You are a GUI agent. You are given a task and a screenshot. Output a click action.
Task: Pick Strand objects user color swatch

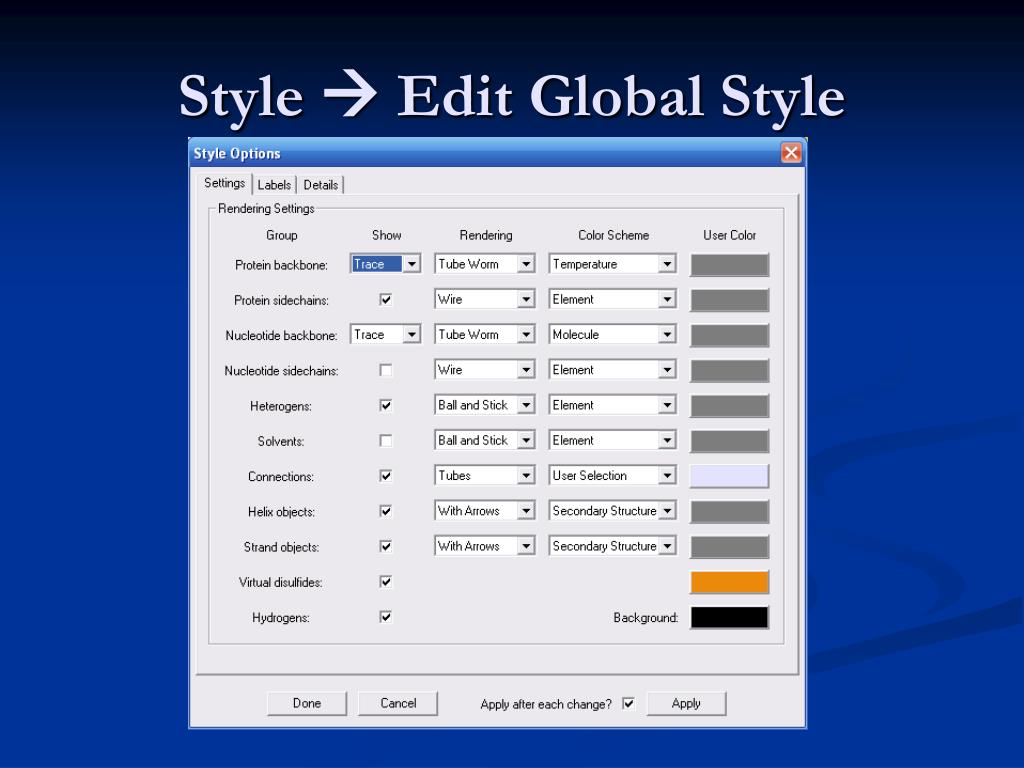(729, 547)
